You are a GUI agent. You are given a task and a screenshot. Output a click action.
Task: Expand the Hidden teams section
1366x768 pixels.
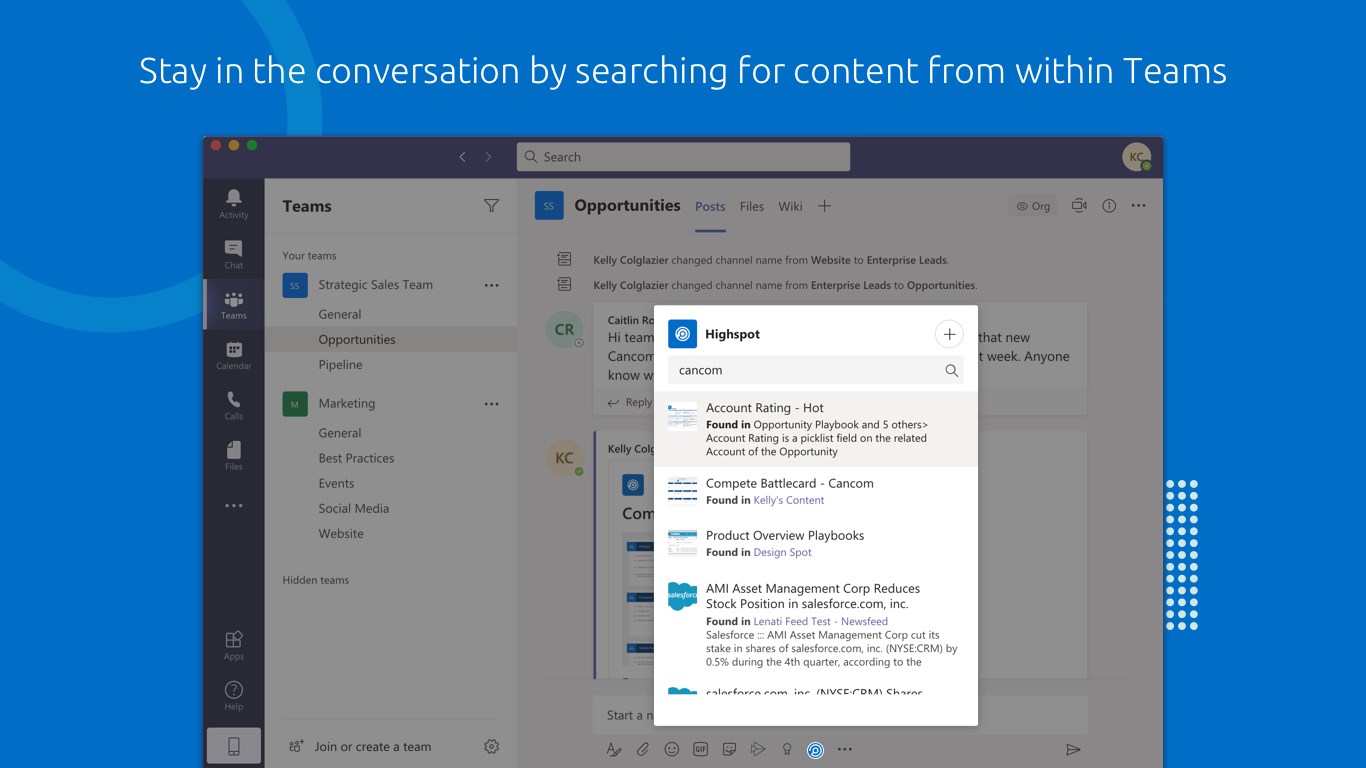coord(315,580)
